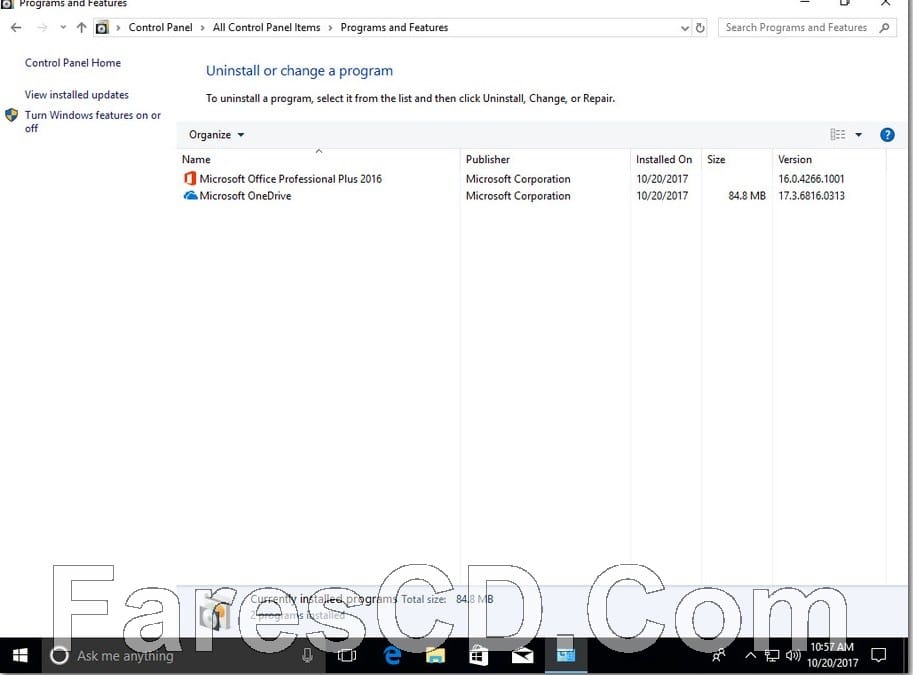Open the Action Center notifications icon

pos(878,656)
